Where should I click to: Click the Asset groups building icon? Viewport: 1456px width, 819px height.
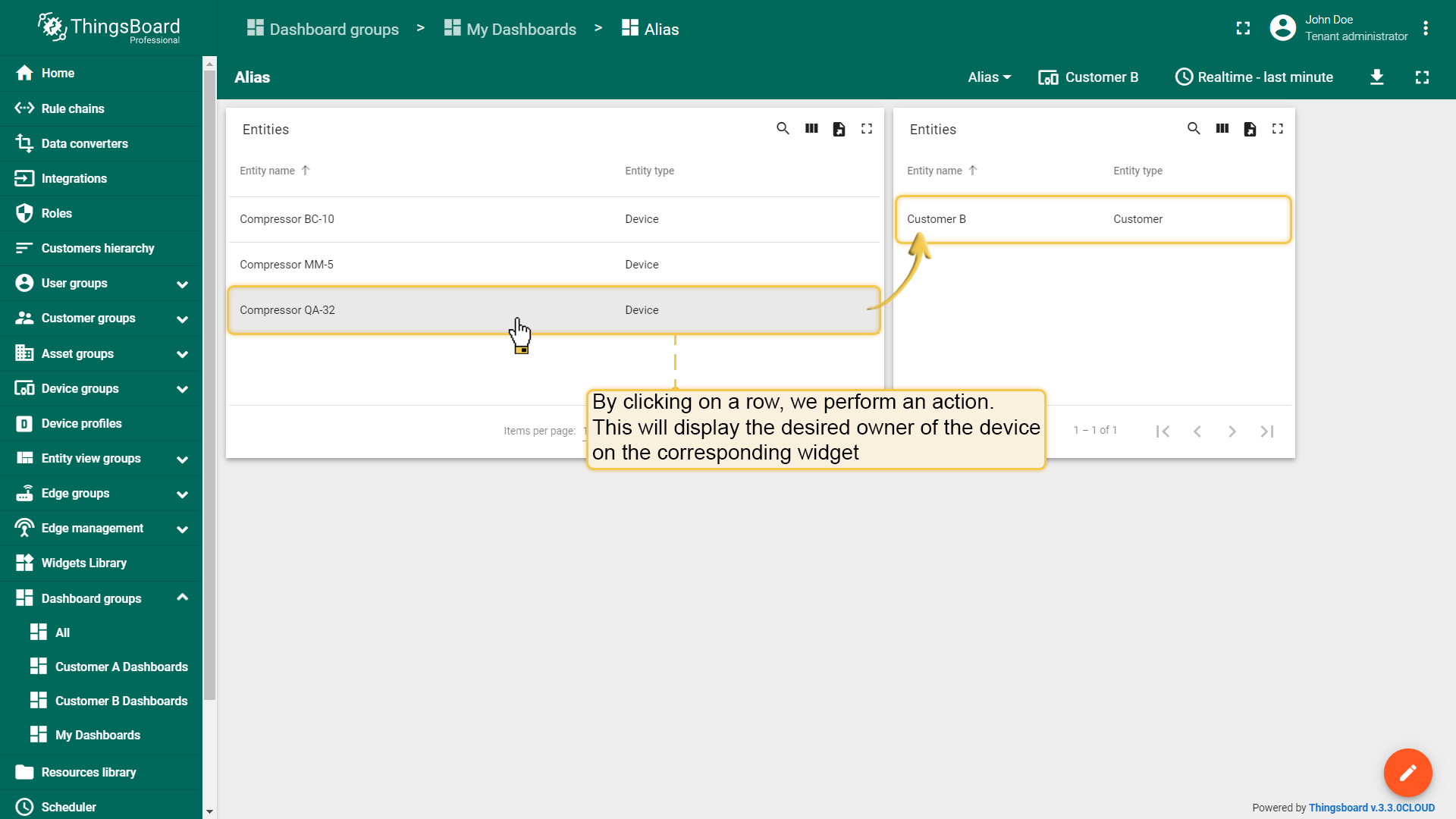[24, 353]
